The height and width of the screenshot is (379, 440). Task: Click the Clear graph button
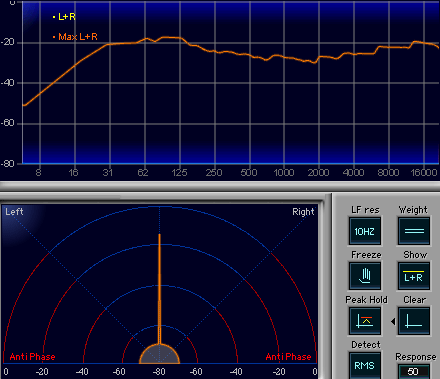(414, 321)
